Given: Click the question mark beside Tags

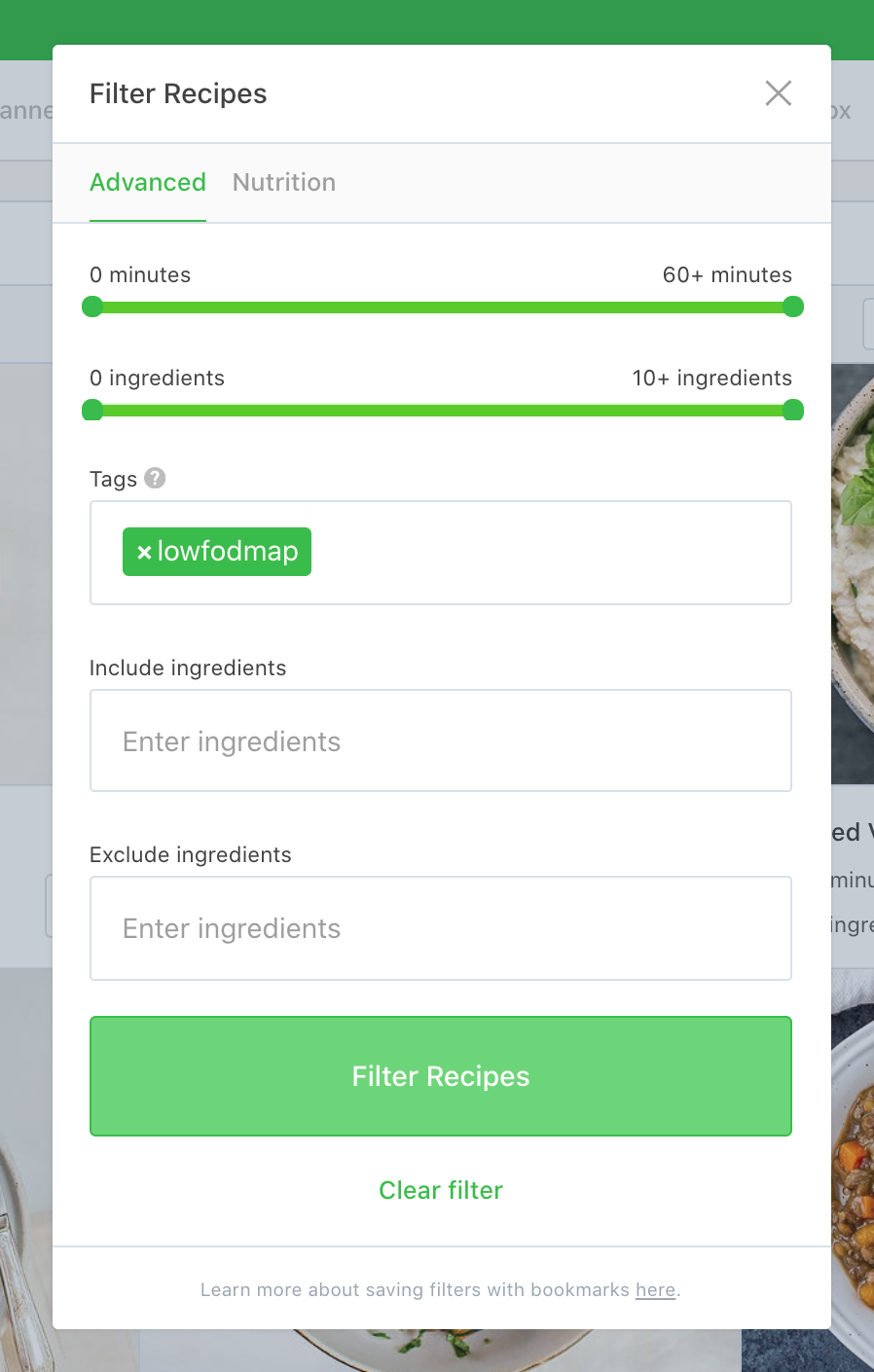Looking at the screenshot, I should point(156,478).
